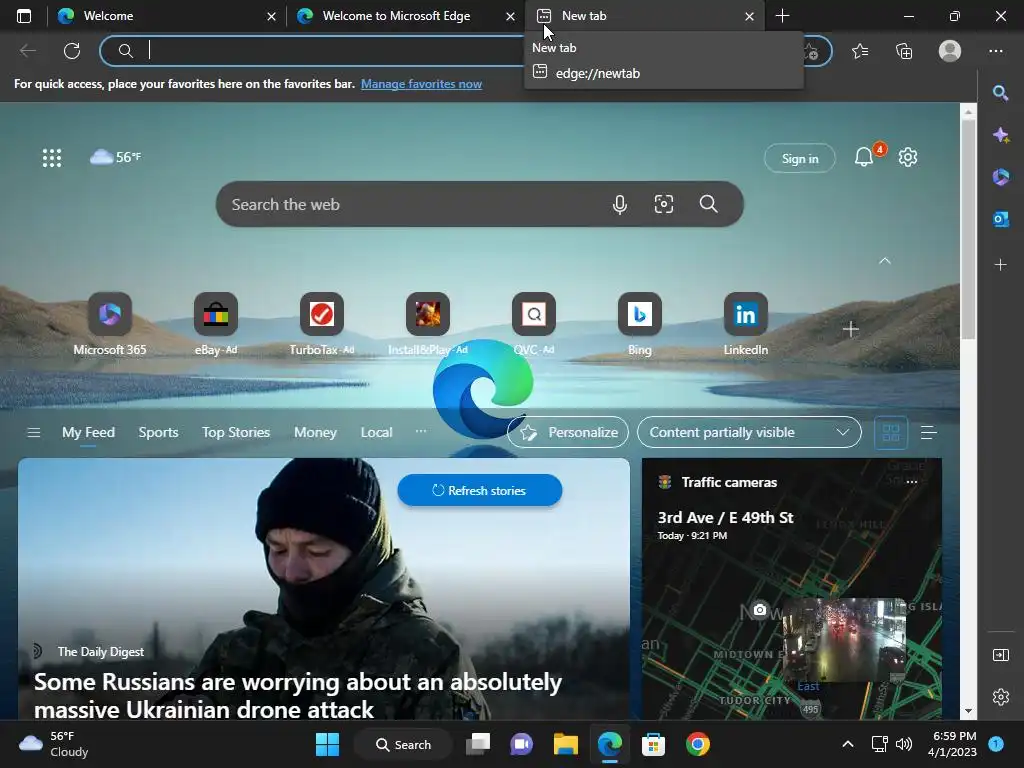Open the QVC quick link tile

(x=534, y=325)
